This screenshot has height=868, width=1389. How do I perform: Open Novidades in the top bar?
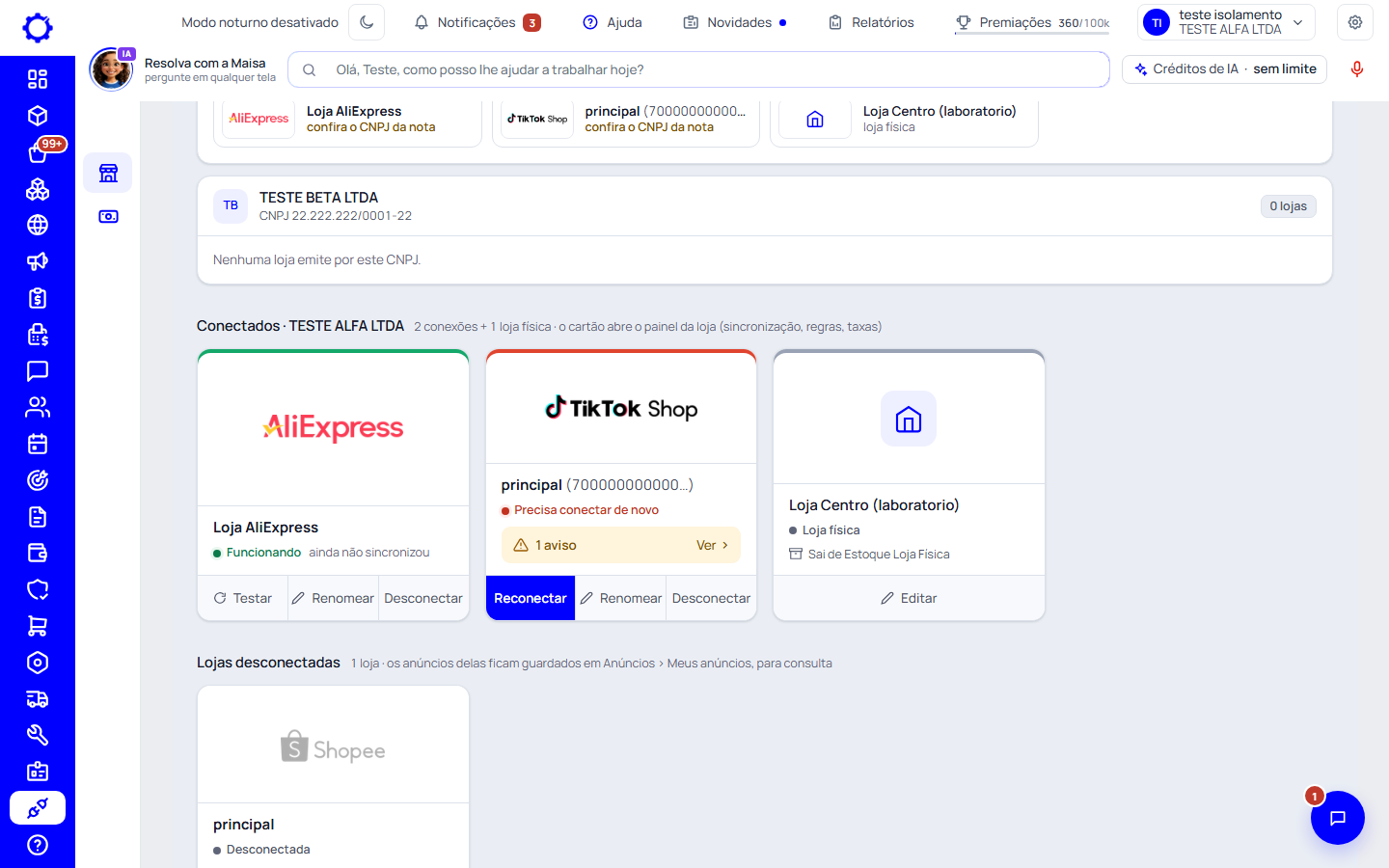coord(735,22)
